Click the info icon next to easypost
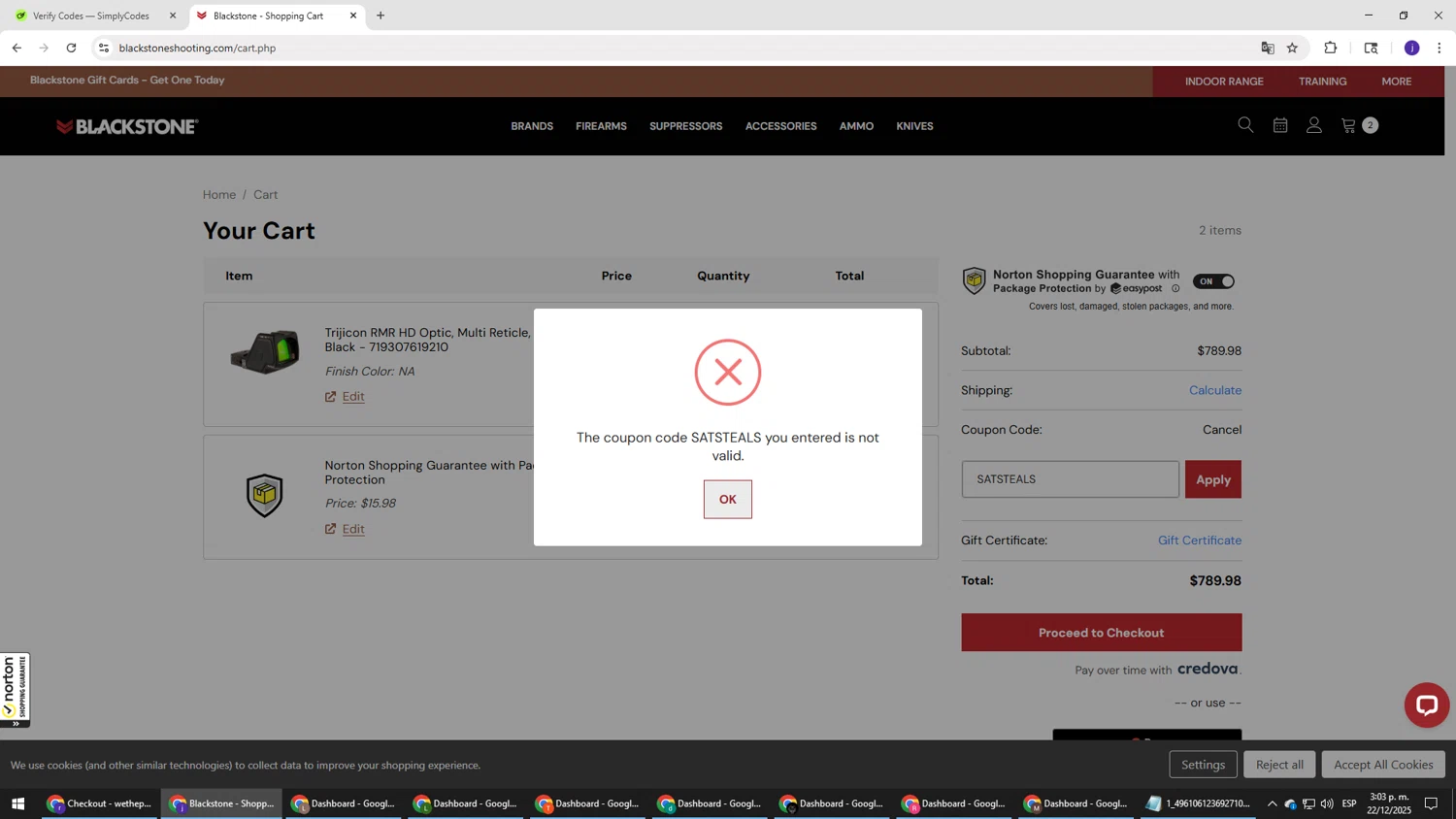This screenshot has width=1456, height=819. click(1175, 288)
